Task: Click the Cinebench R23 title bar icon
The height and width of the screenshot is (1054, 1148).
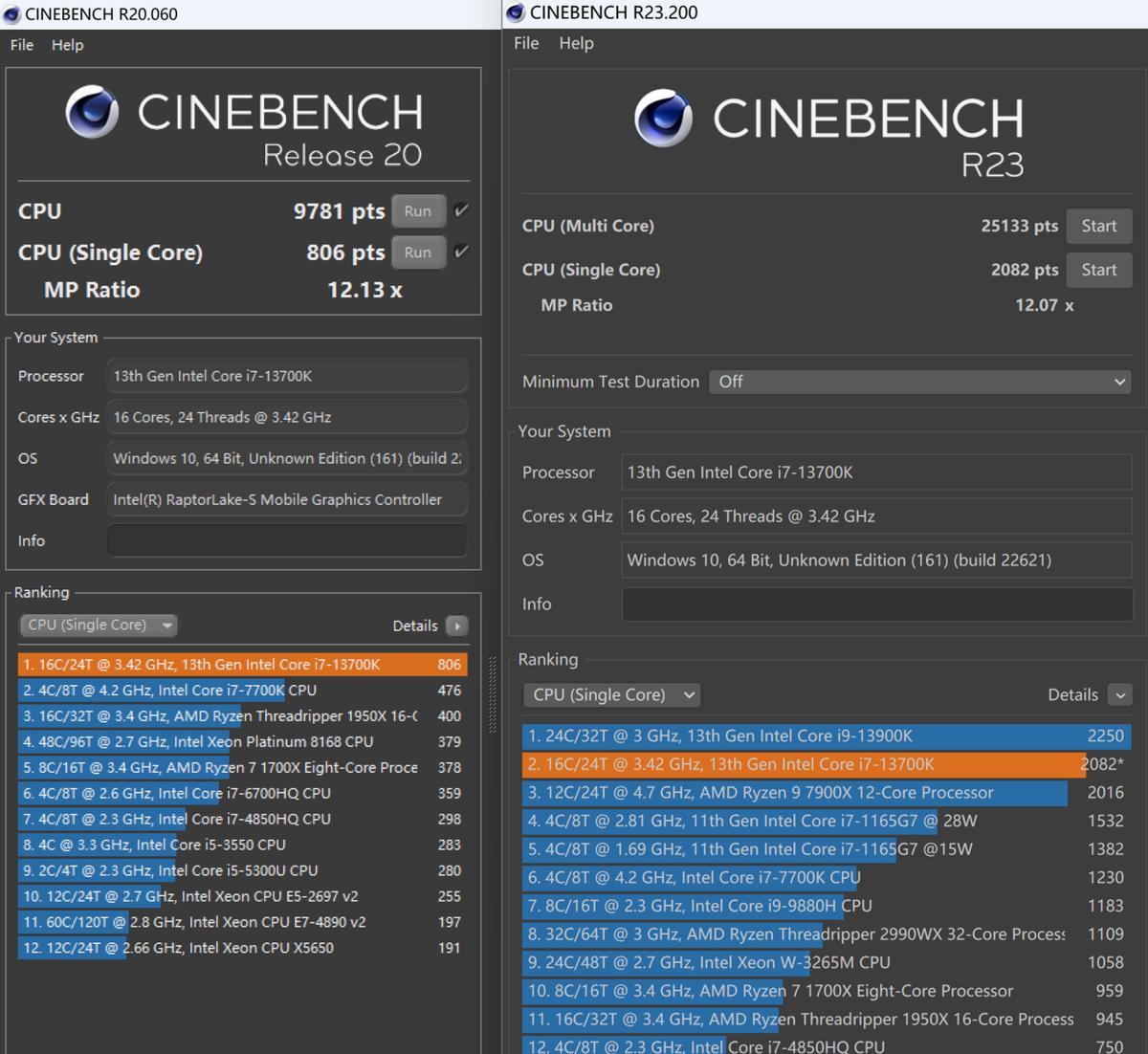Action: coord(516,12)
